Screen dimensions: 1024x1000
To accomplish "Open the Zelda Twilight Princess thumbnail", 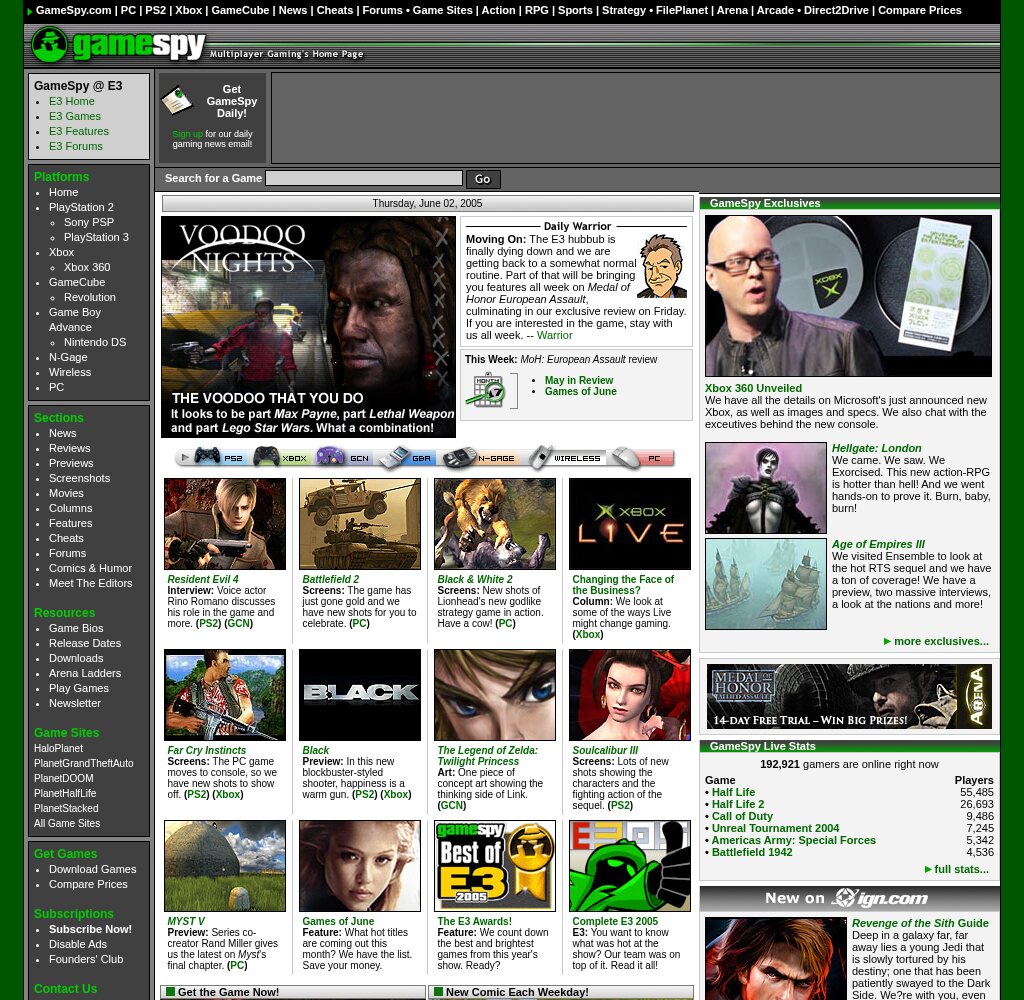I will (x=495, y=695).
